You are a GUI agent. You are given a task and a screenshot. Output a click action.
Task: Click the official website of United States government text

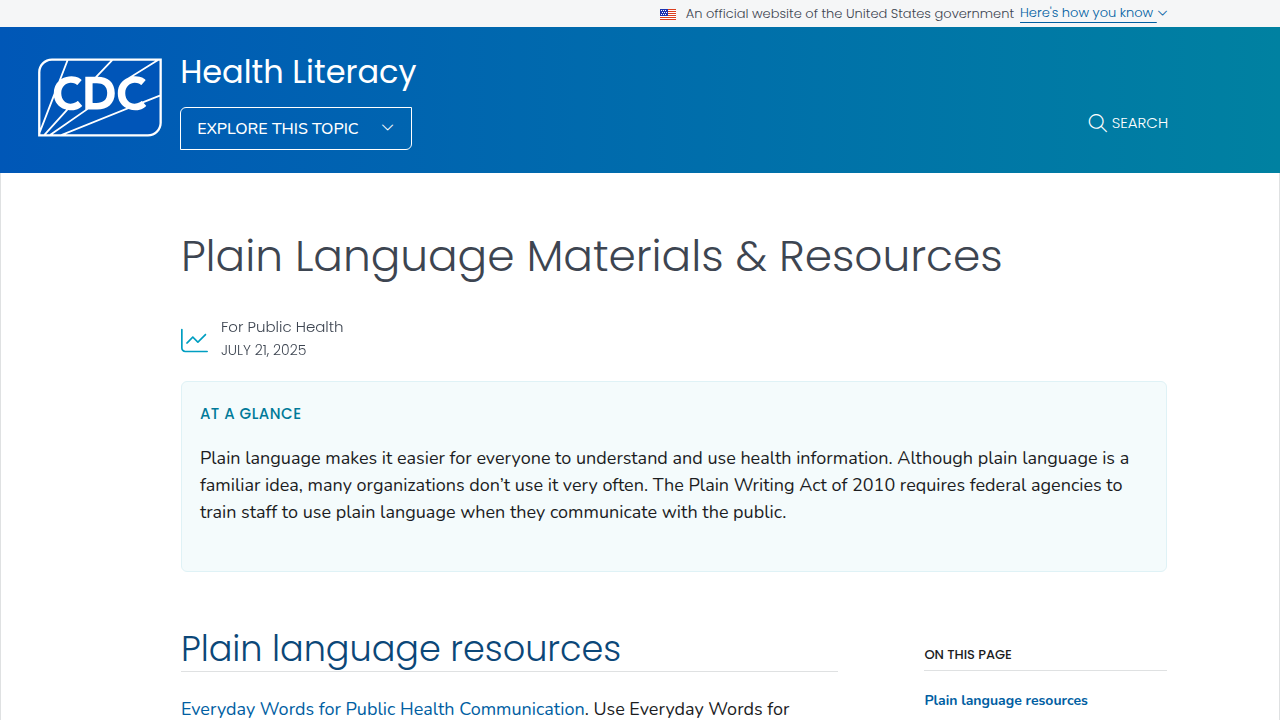[x=850, y=14]
